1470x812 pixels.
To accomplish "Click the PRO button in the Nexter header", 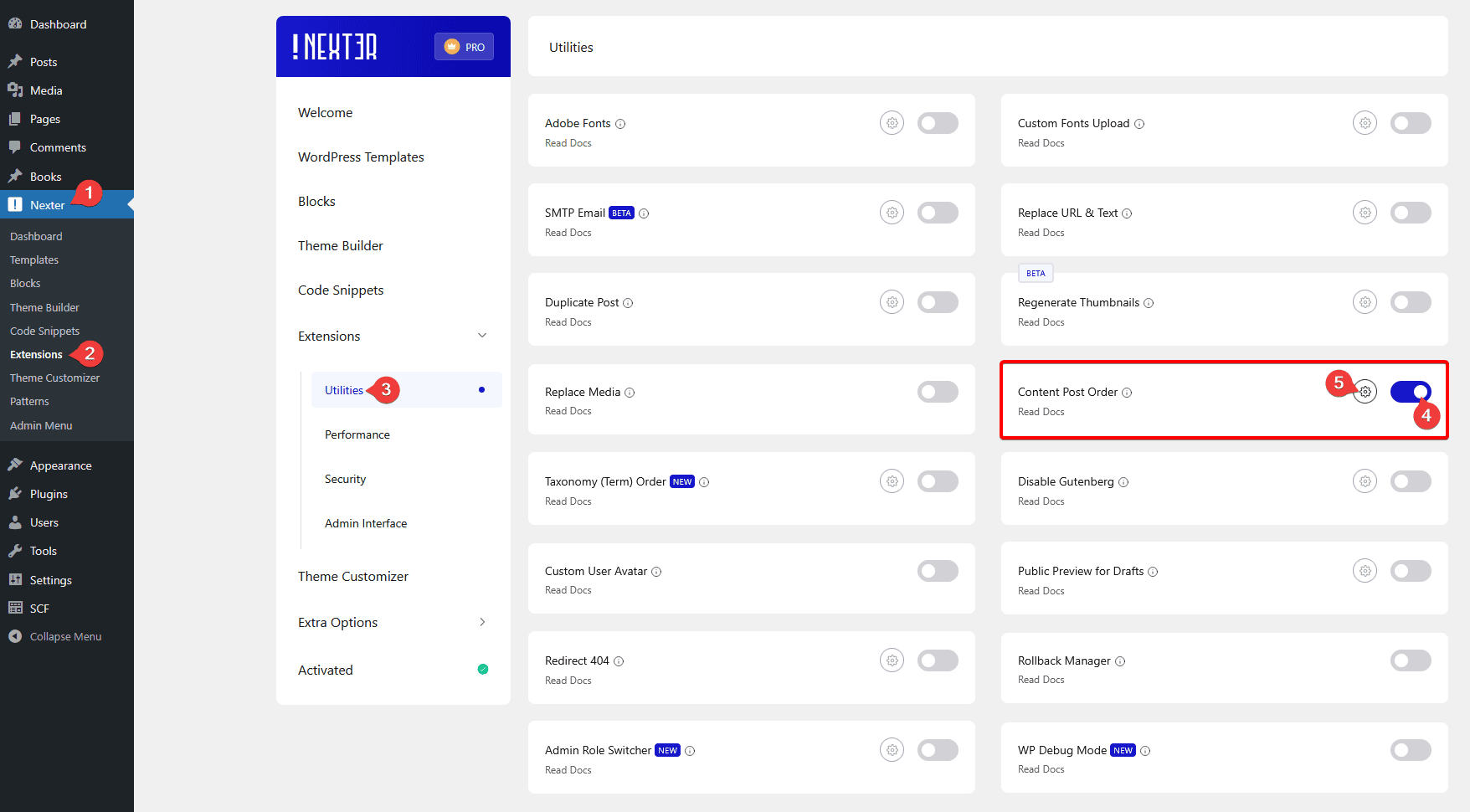I will [x=464, y=47].
